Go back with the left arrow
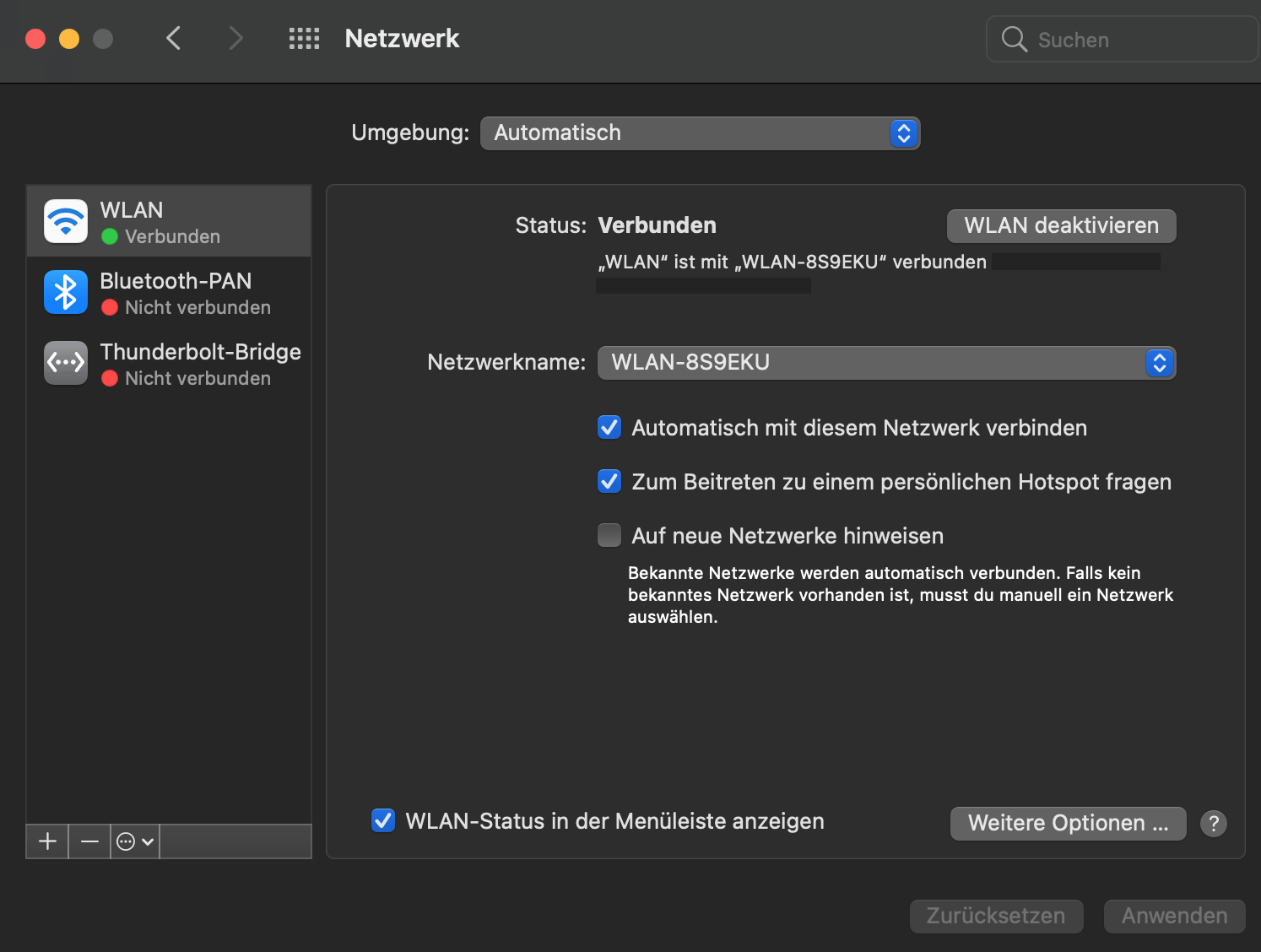 coord(174,39)
